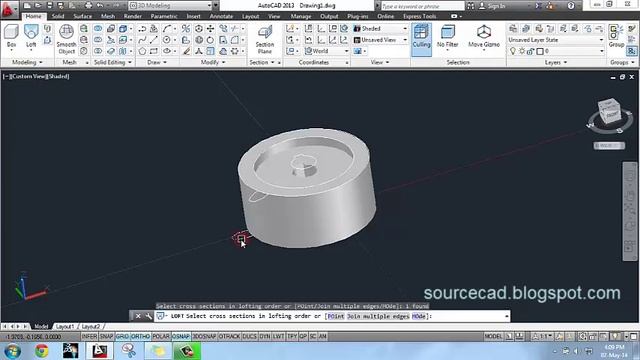
Task: Click the Smooth Object mesh tool
Action: (x=66, y=39)
